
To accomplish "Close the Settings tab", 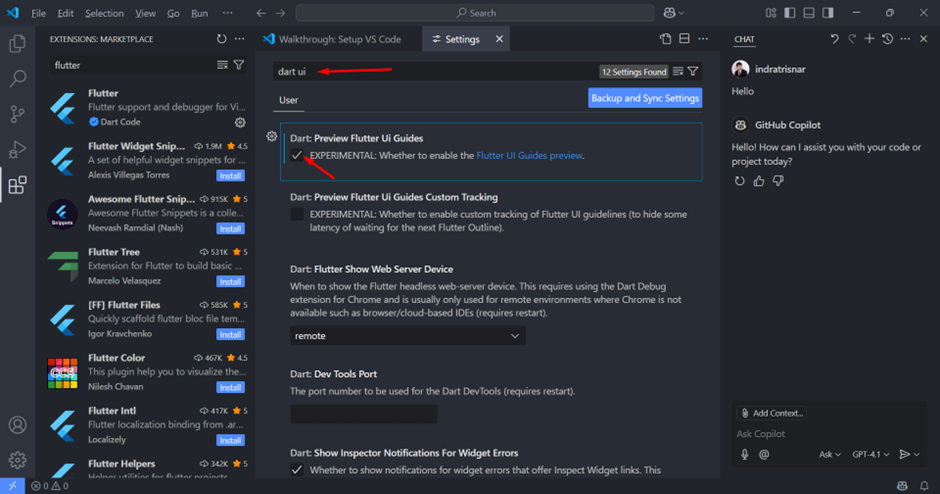I will [x=499, y=39].
